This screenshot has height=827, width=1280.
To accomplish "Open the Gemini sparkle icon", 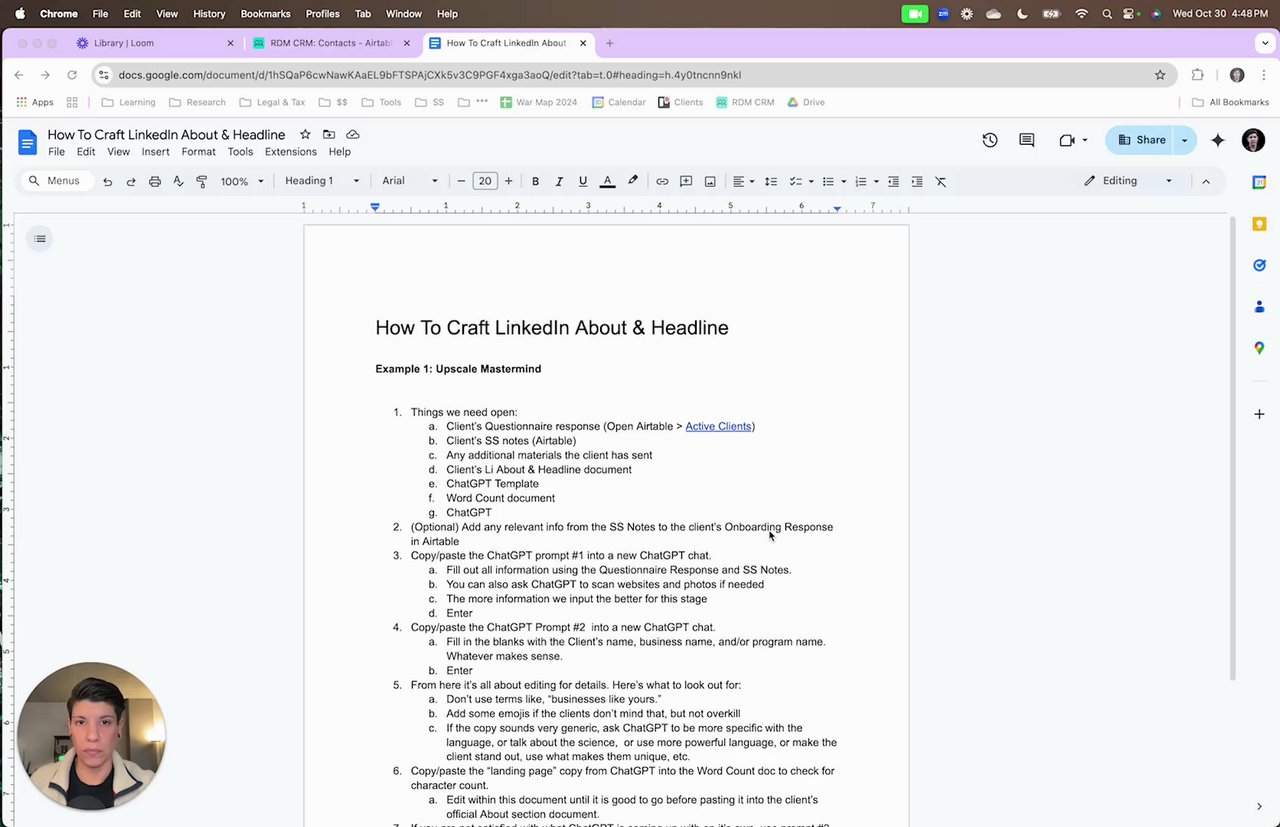I will (1218, 140).
